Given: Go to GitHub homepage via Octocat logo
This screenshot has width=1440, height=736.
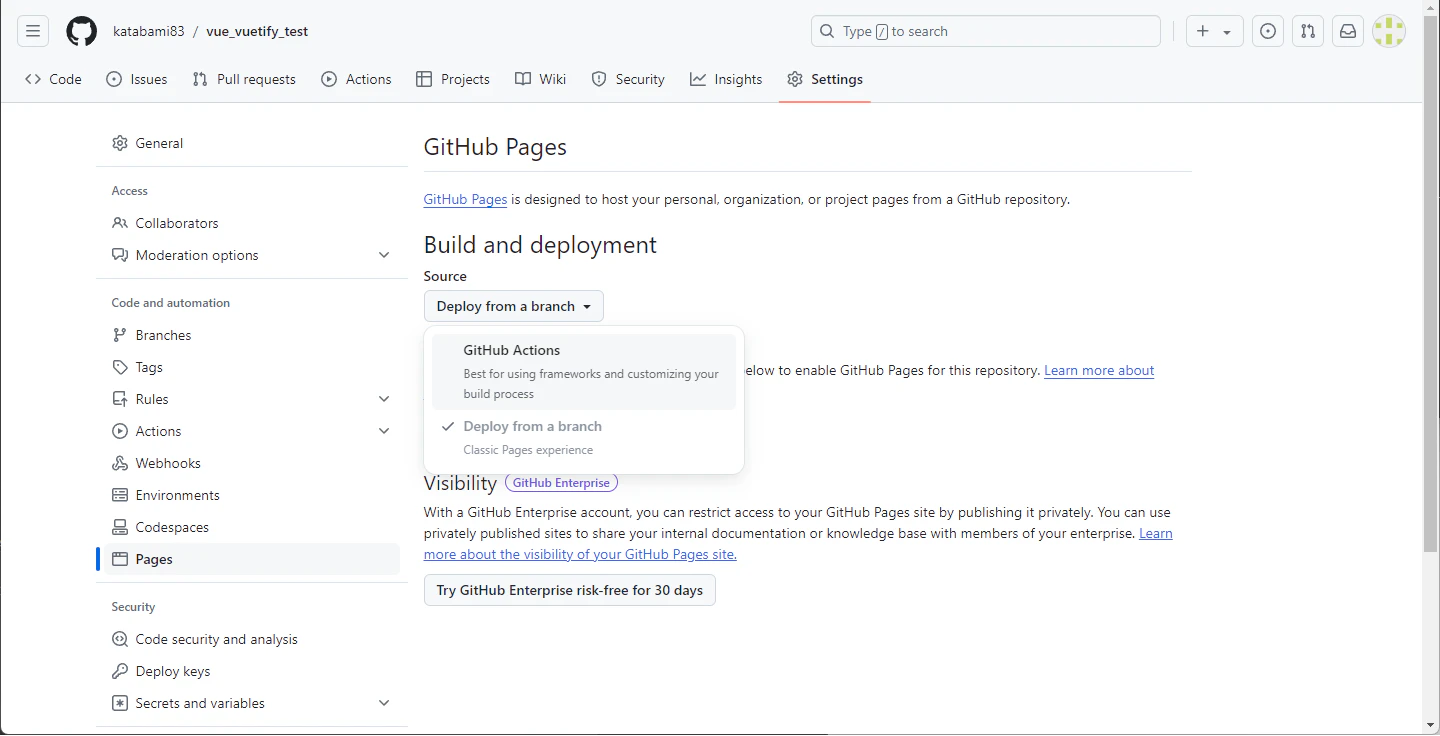Looking at the screenshot, I should [x=82, y=31].
